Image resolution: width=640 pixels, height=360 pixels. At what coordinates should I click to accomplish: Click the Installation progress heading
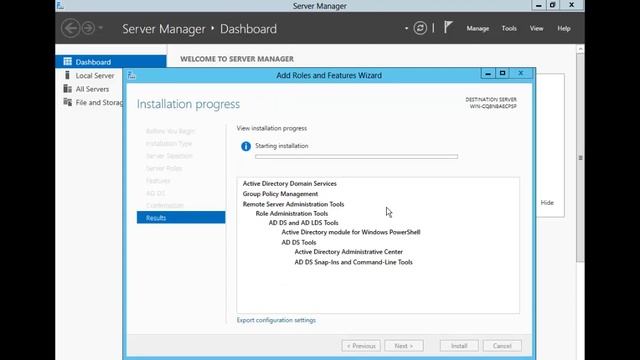click(x=188, y=104)
